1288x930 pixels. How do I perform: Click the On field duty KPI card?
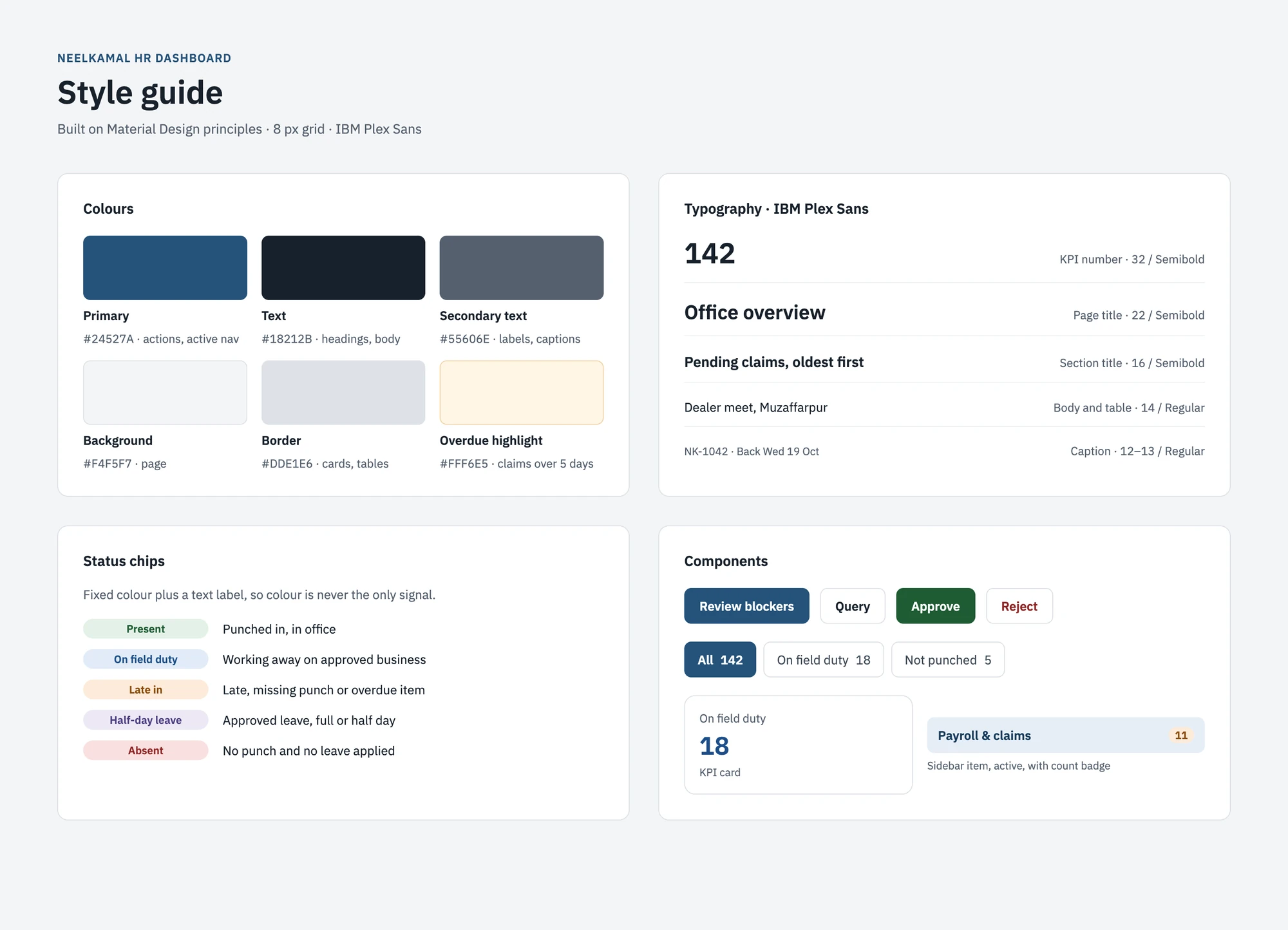coord(799,745)
